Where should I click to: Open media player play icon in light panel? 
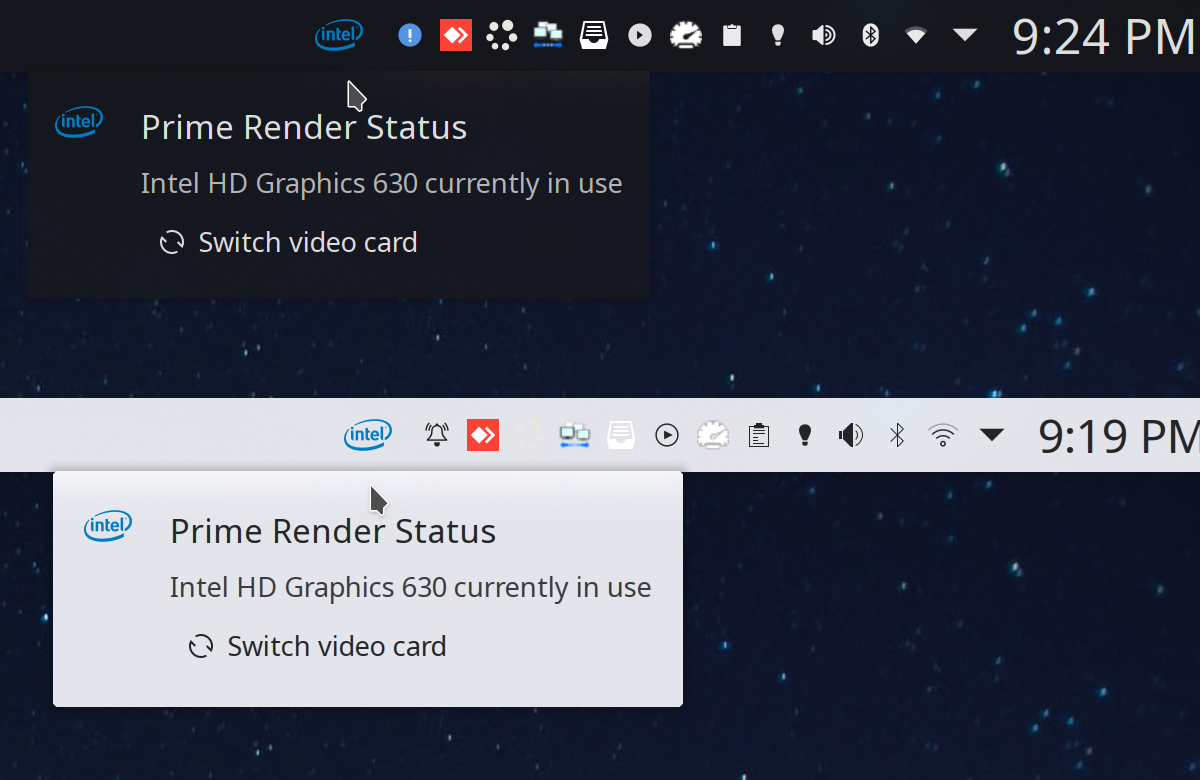tap(667, 435)
